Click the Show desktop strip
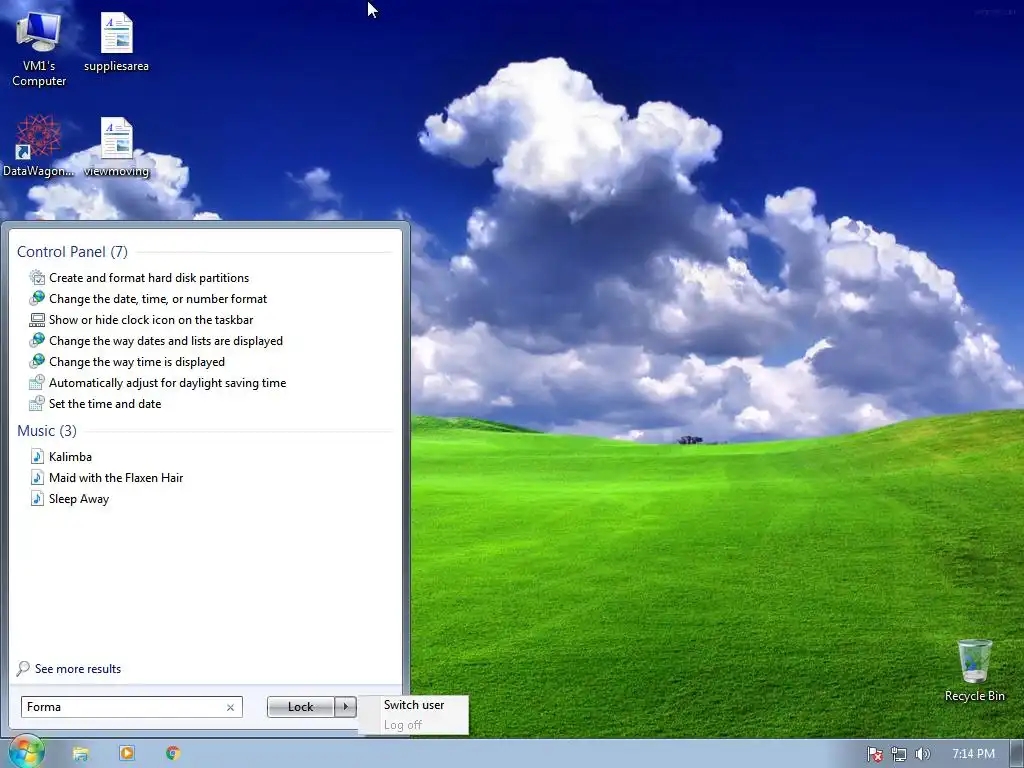 [1017, 754]
